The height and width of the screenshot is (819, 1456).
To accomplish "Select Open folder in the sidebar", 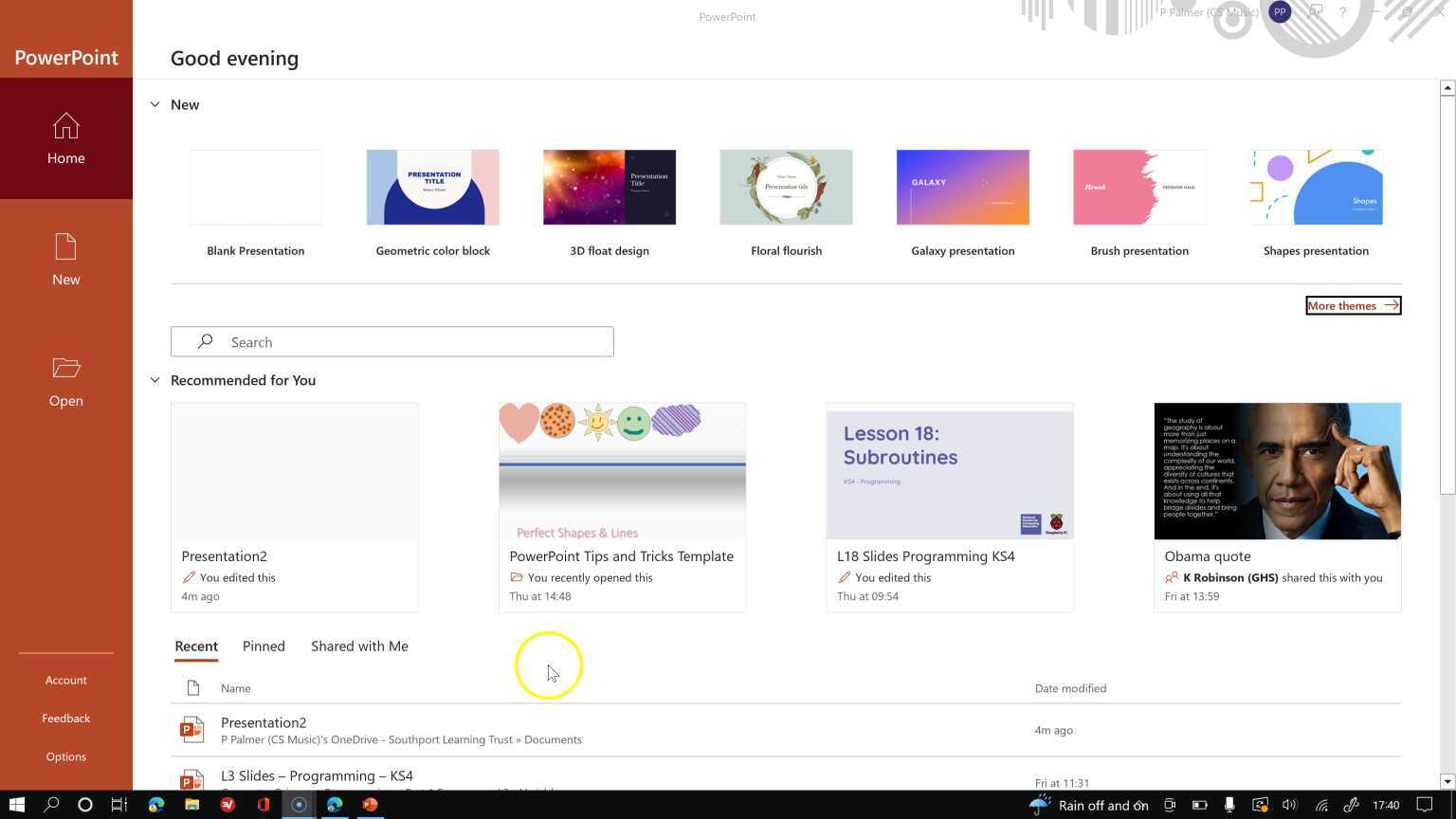I will pyautogui.click(x=66, y=381).
